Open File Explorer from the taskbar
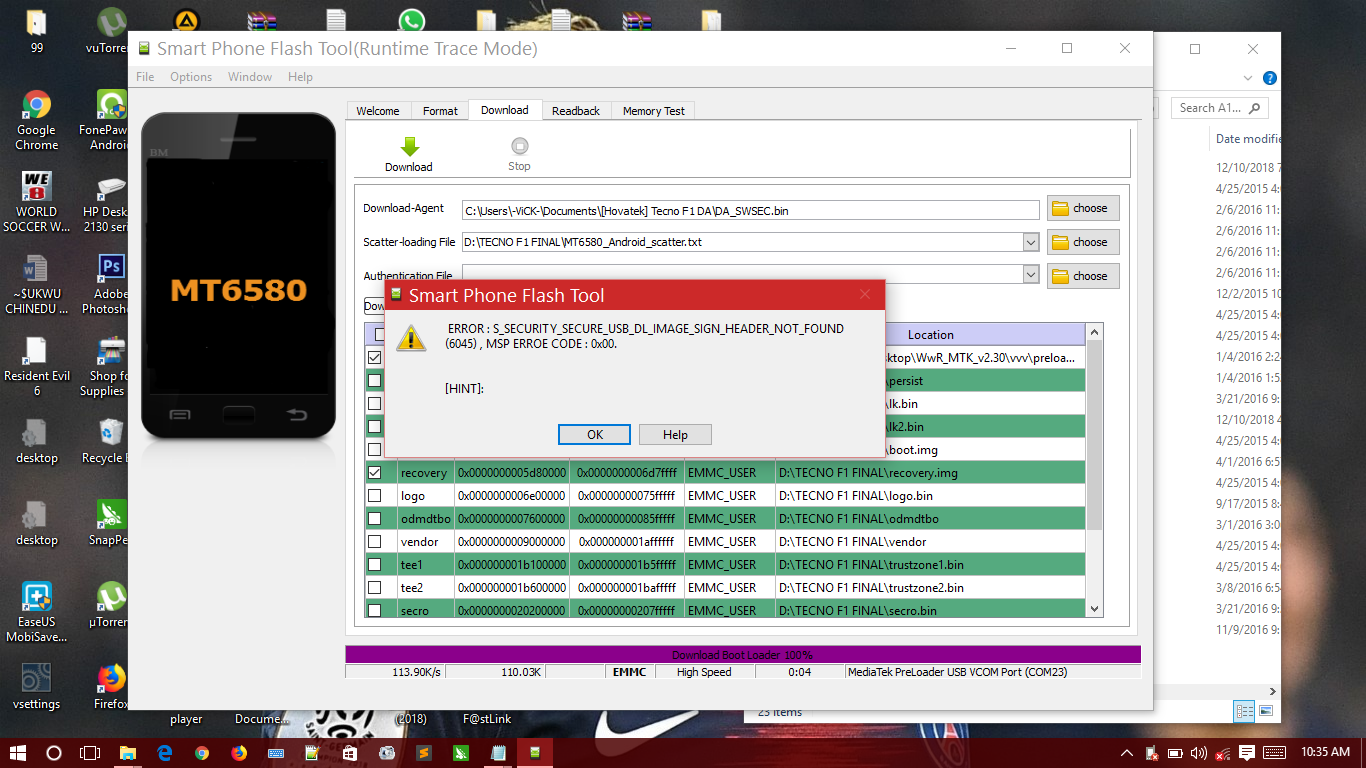Viewport: 1366px width, 768px height. [x=127, y=752]
